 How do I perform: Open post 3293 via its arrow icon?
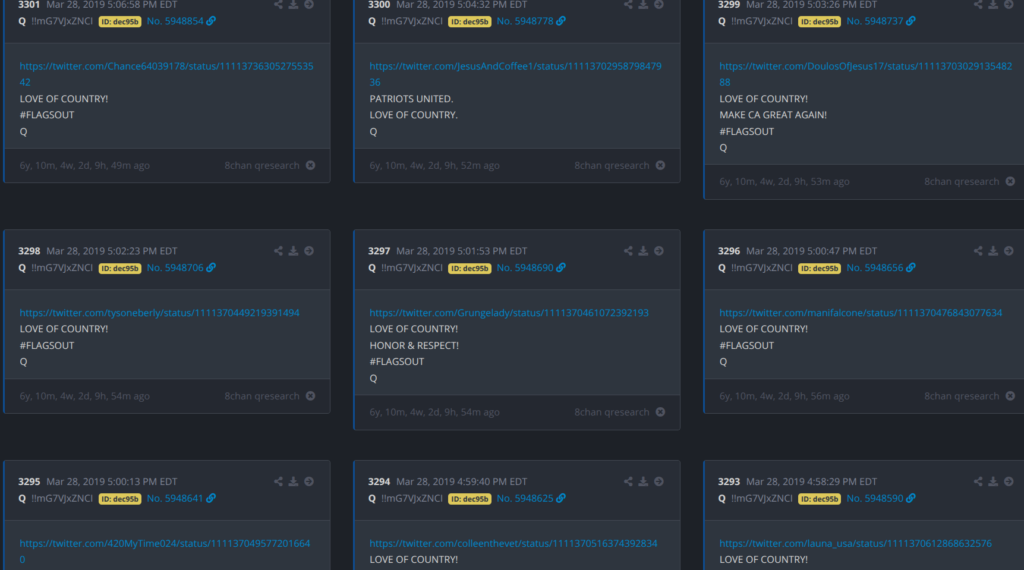pos(1008,481)
